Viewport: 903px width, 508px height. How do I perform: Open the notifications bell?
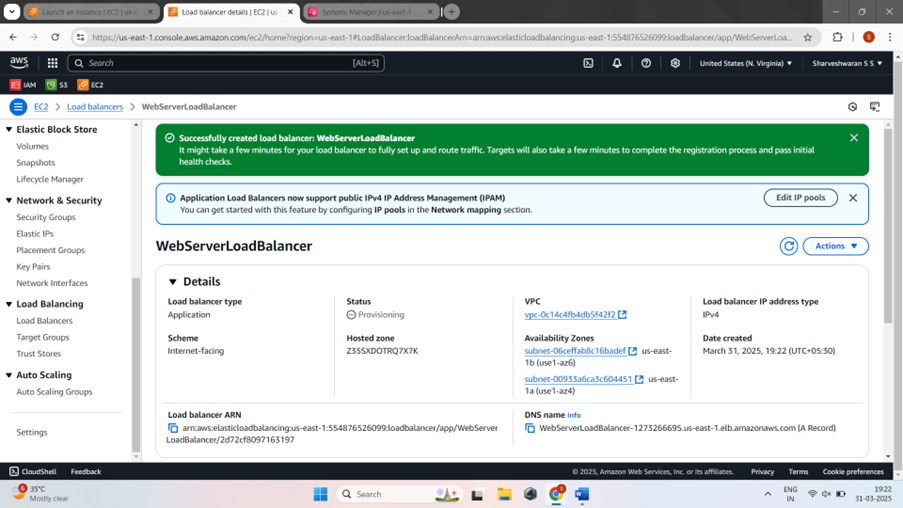(617, 63)
